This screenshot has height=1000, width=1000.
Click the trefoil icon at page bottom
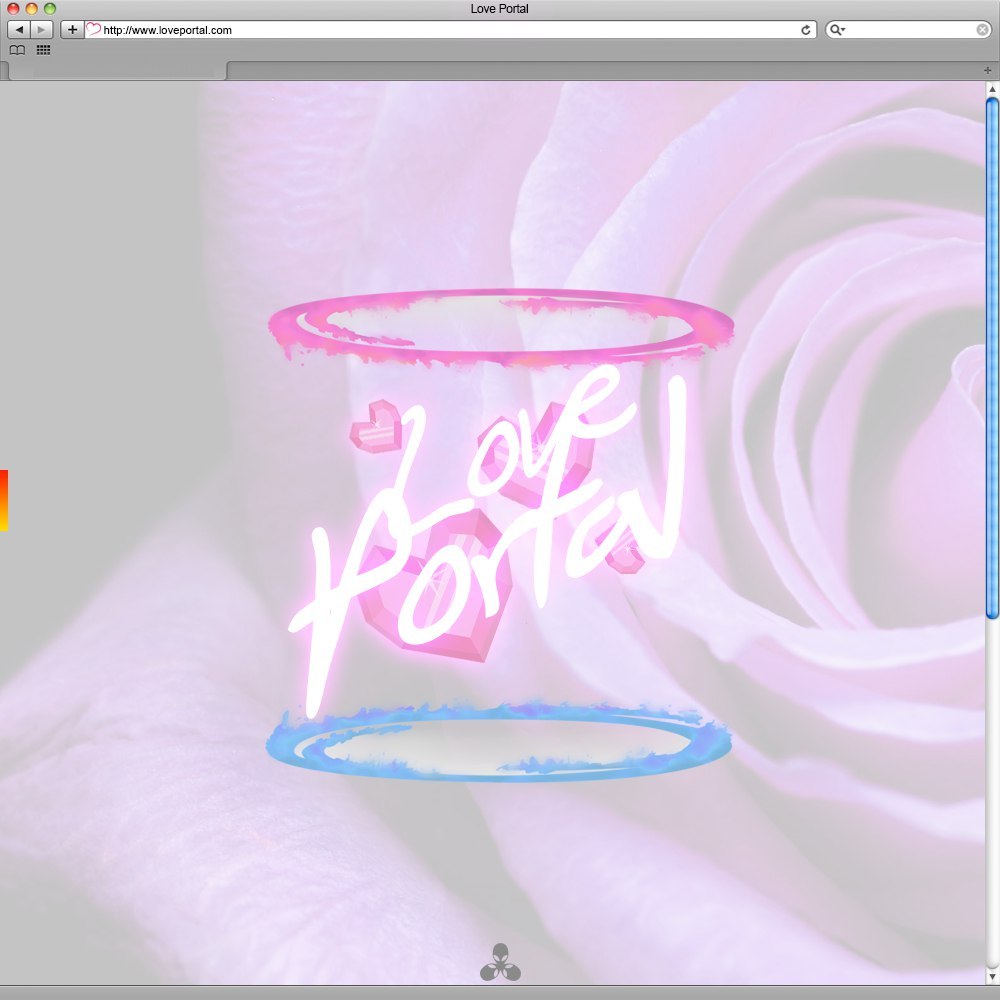(x=500, y=962)
